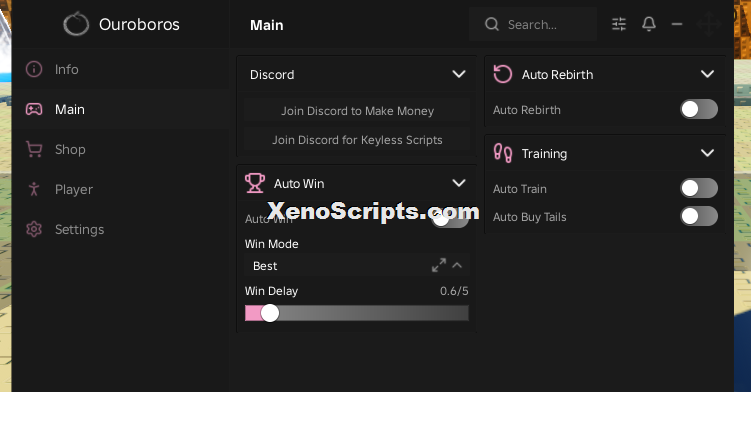Click the Win Delay slider track

click(x=357, y=313)
